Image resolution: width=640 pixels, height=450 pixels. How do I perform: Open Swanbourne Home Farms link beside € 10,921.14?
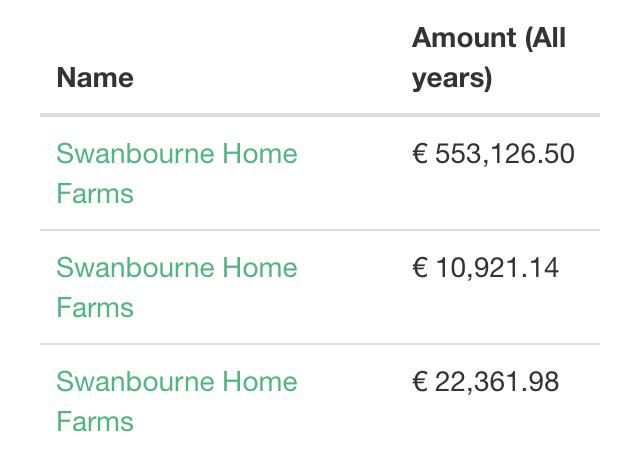click(x=176, y=268)
